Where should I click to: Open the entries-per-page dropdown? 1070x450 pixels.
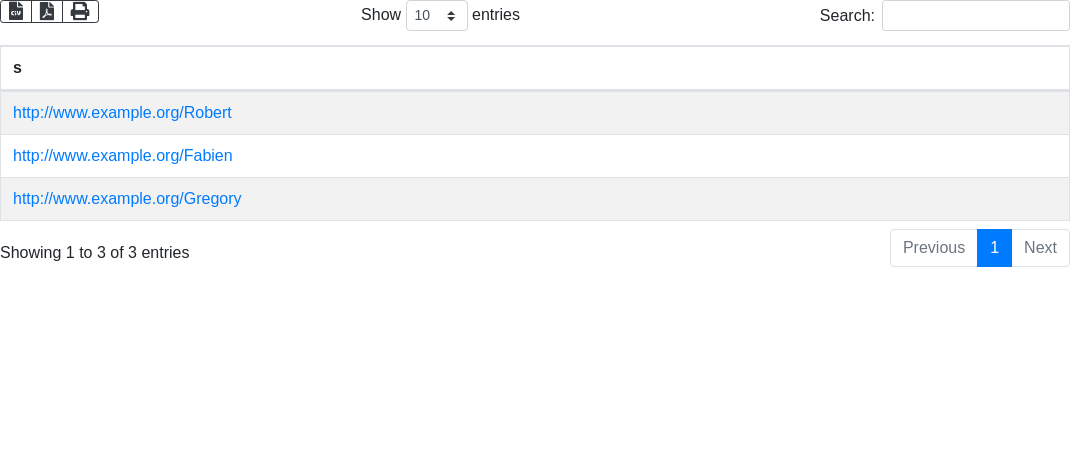436,16
